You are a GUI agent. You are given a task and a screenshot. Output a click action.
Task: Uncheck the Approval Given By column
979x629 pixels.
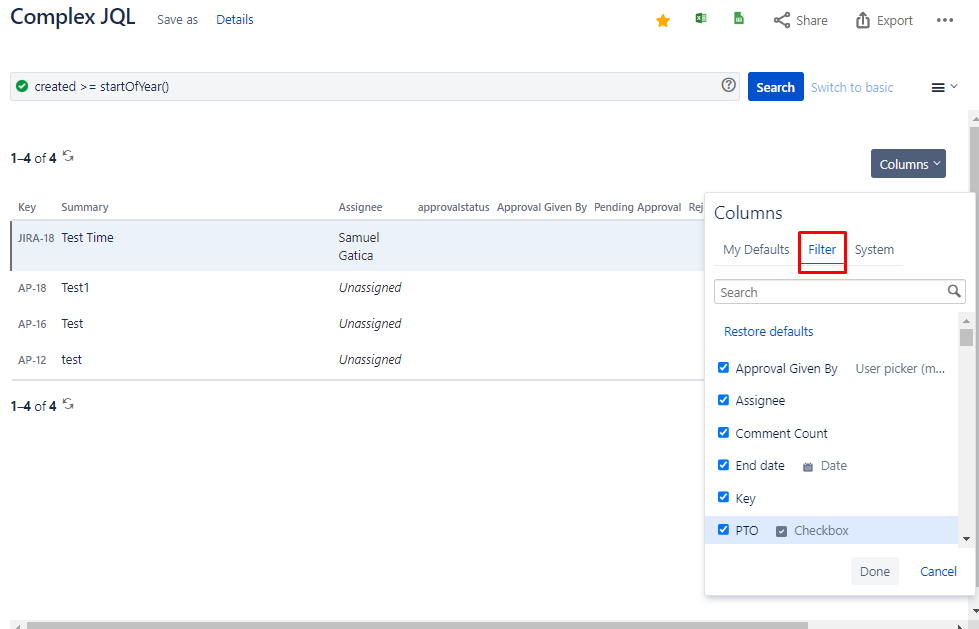723,368
